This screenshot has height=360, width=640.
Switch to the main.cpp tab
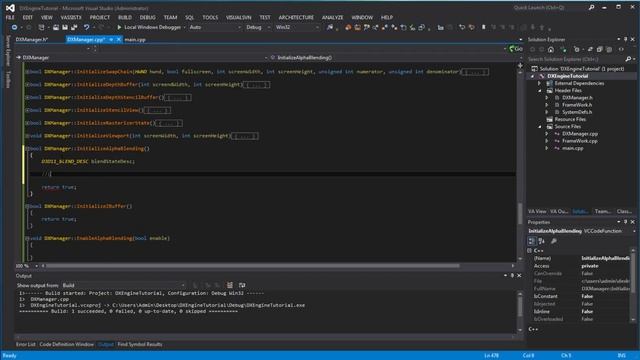135,40
